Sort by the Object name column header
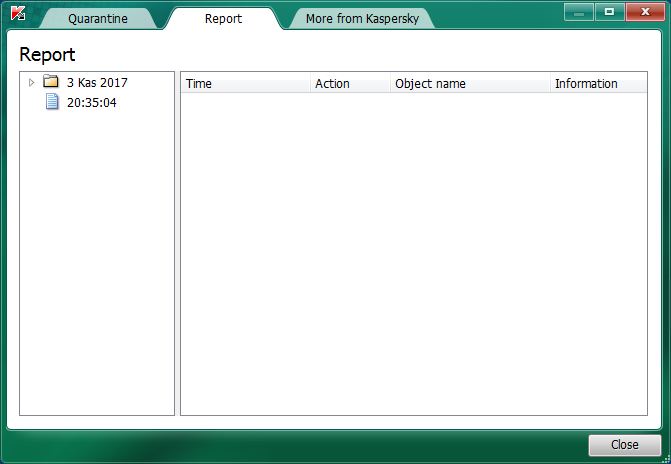The height and width of the screenshot is (464, 671). [470, 83]
